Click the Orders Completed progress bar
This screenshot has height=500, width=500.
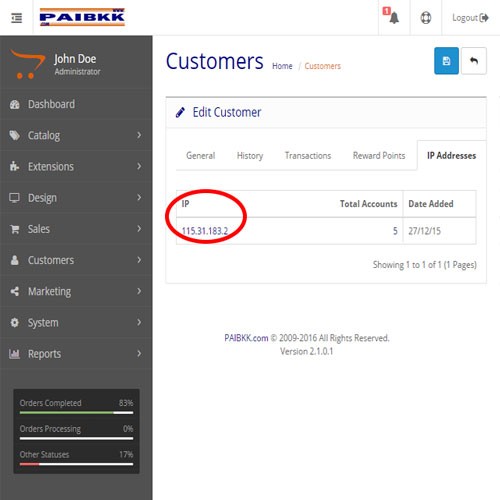[x=76, y=413]
